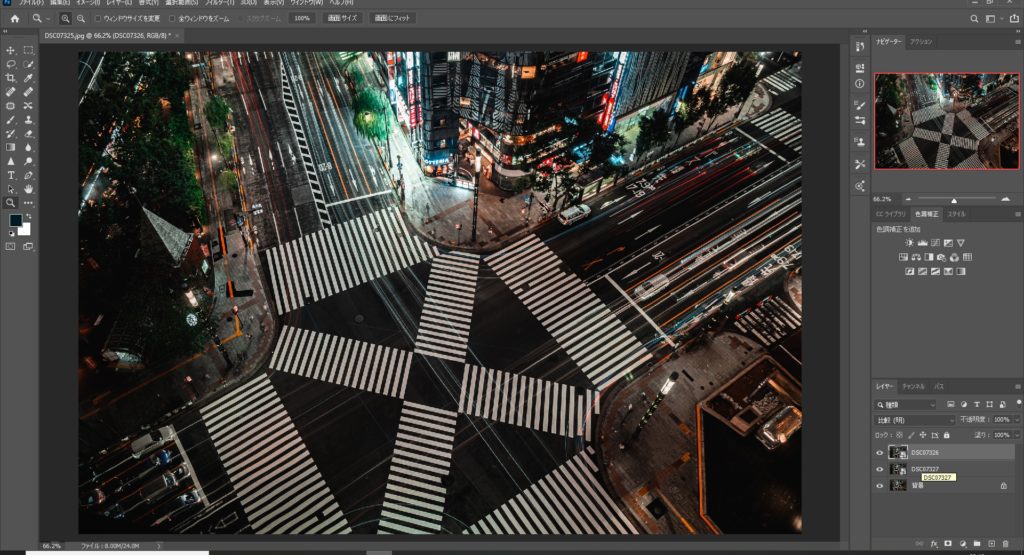Click the 100% zoom button
The image size is (1024, 555).
click(x=302, y=18)
